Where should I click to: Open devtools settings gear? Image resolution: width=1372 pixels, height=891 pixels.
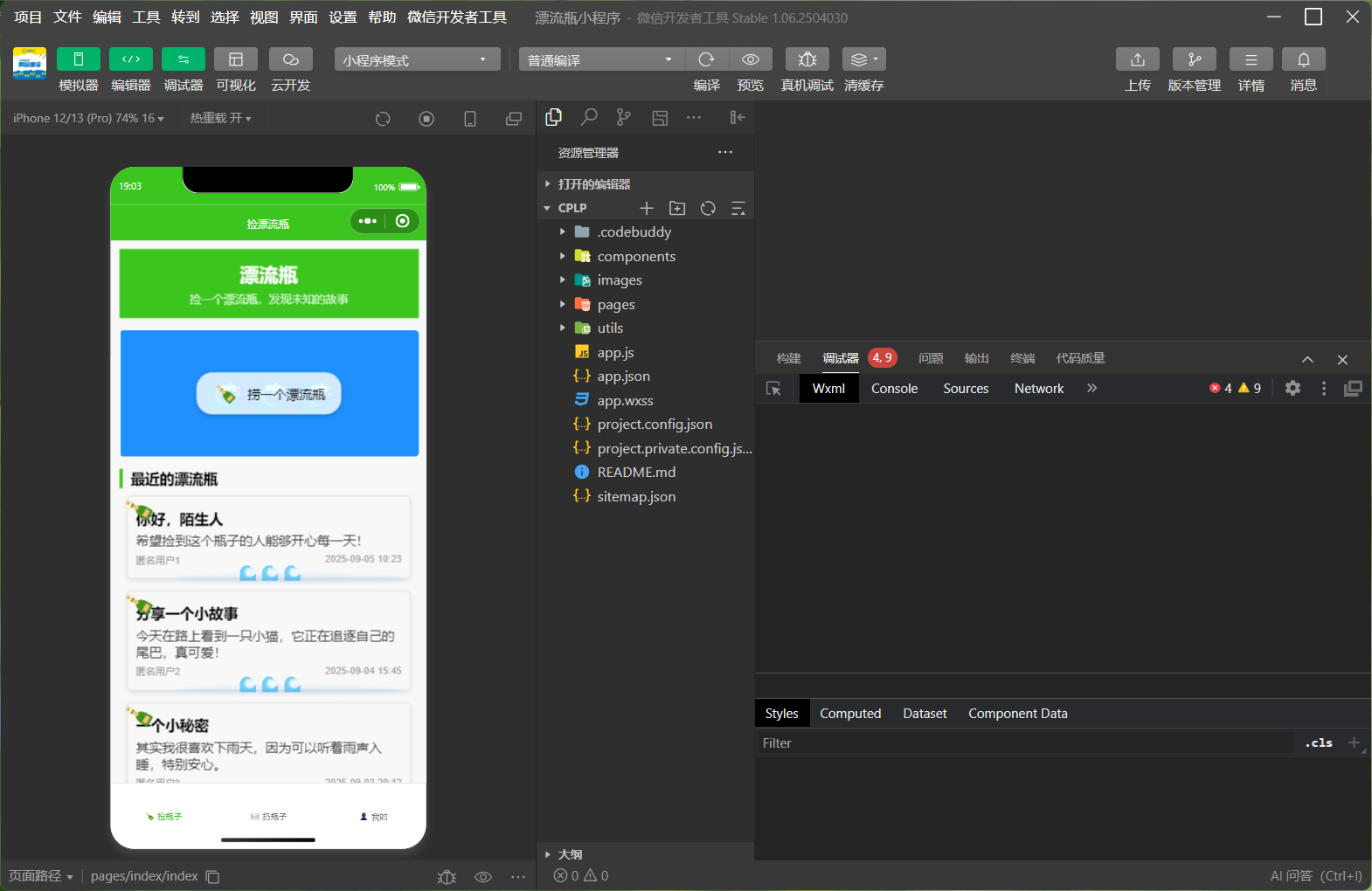[x=1292, y=388]
